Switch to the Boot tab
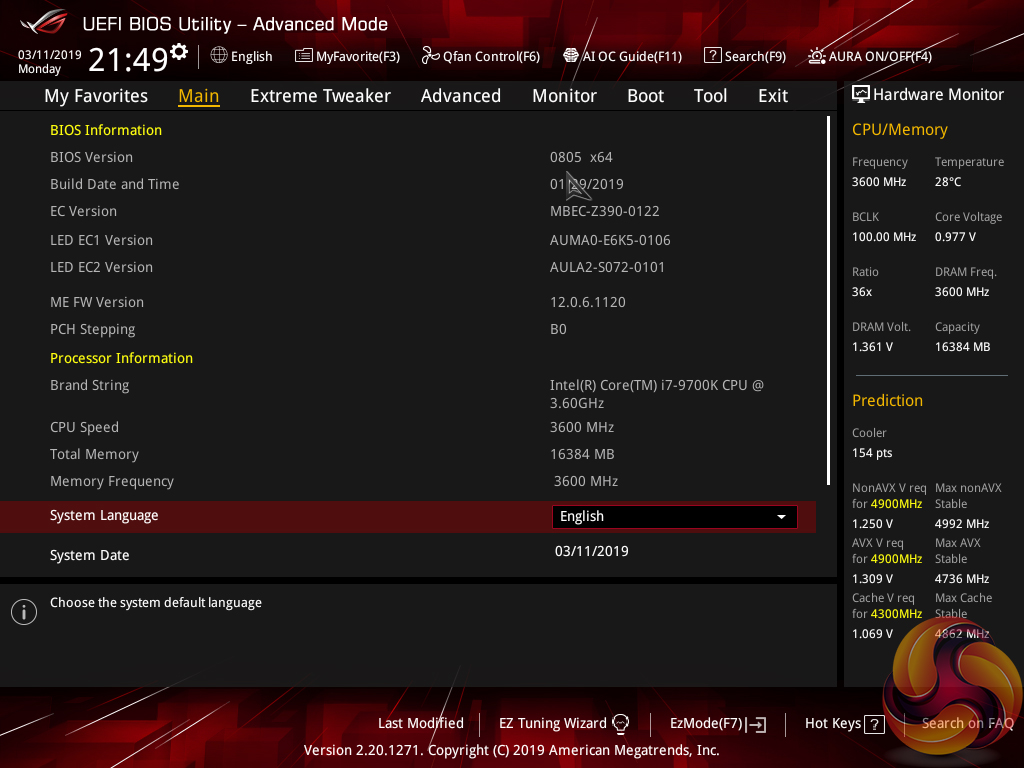Viewport: 1024px width, 768px height. click(645, 96)
